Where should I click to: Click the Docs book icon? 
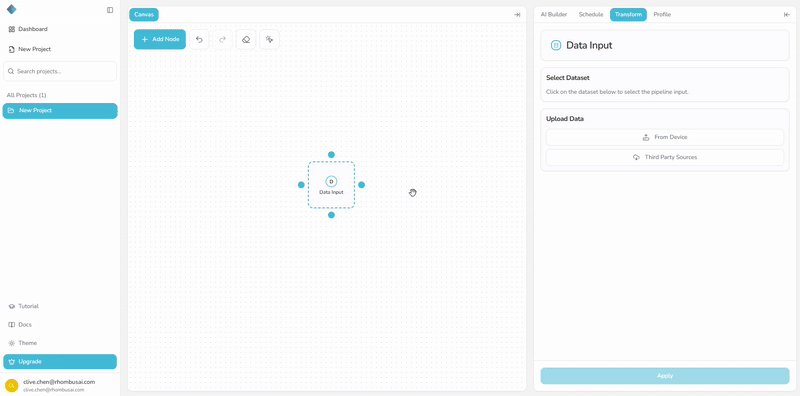12,325
